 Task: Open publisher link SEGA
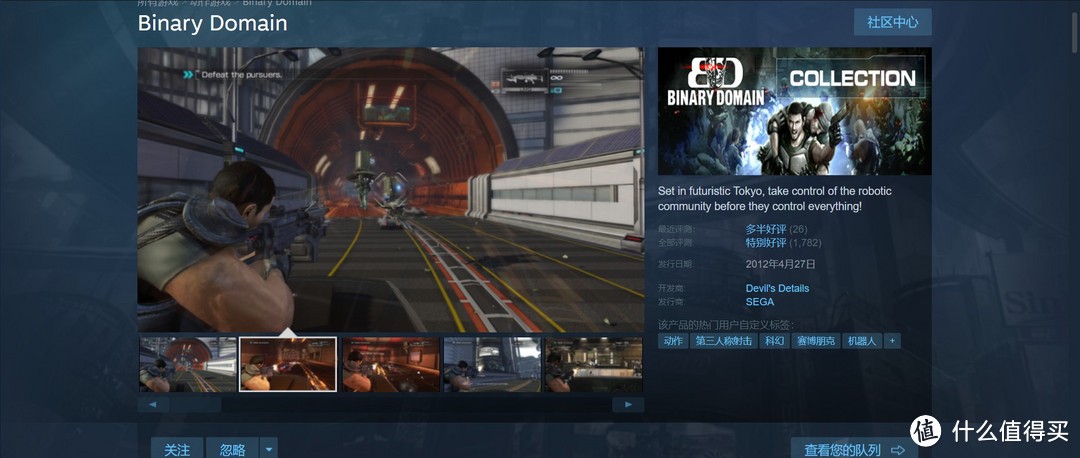pos(760,302)
